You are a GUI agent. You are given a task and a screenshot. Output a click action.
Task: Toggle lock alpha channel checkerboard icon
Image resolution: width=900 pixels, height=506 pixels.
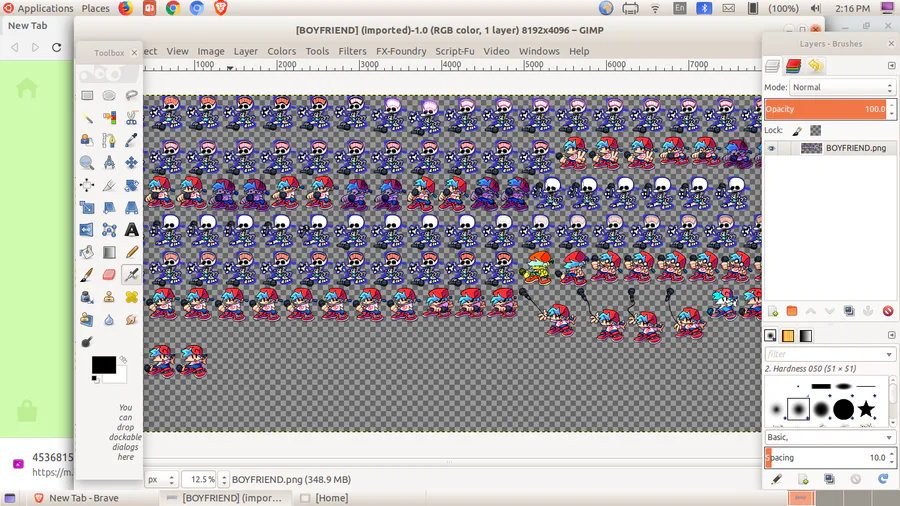click(x=816, y=130)
